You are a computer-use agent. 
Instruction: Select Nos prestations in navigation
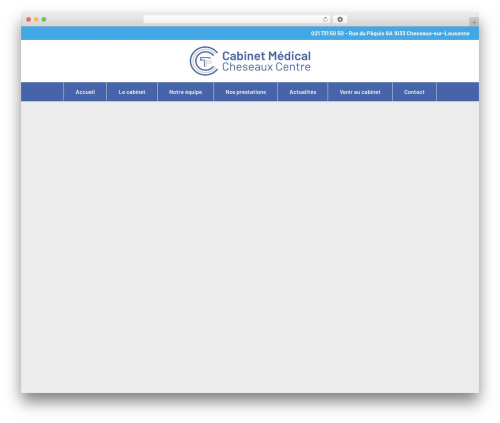(x=246, y=92)
